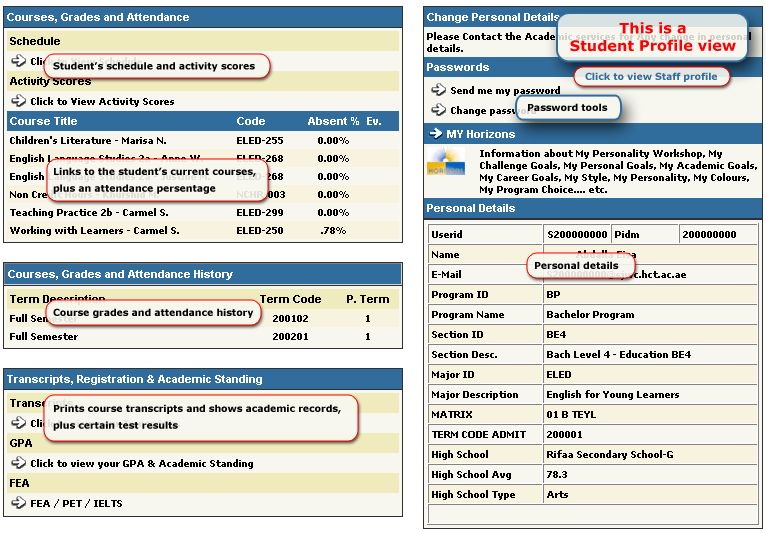The height and width of the screenshot is (533, 766).
Task: Click arrow icon next to Change password
Action: [438, 111]
